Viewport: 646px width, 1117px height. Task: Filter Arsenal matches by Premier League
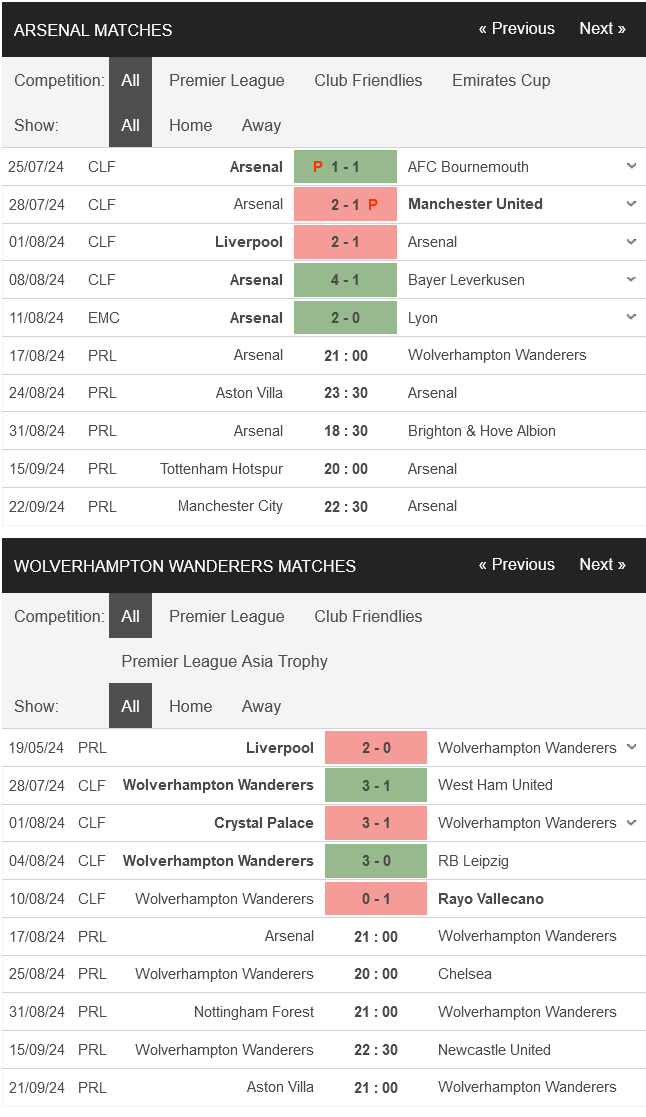(226, 80)
